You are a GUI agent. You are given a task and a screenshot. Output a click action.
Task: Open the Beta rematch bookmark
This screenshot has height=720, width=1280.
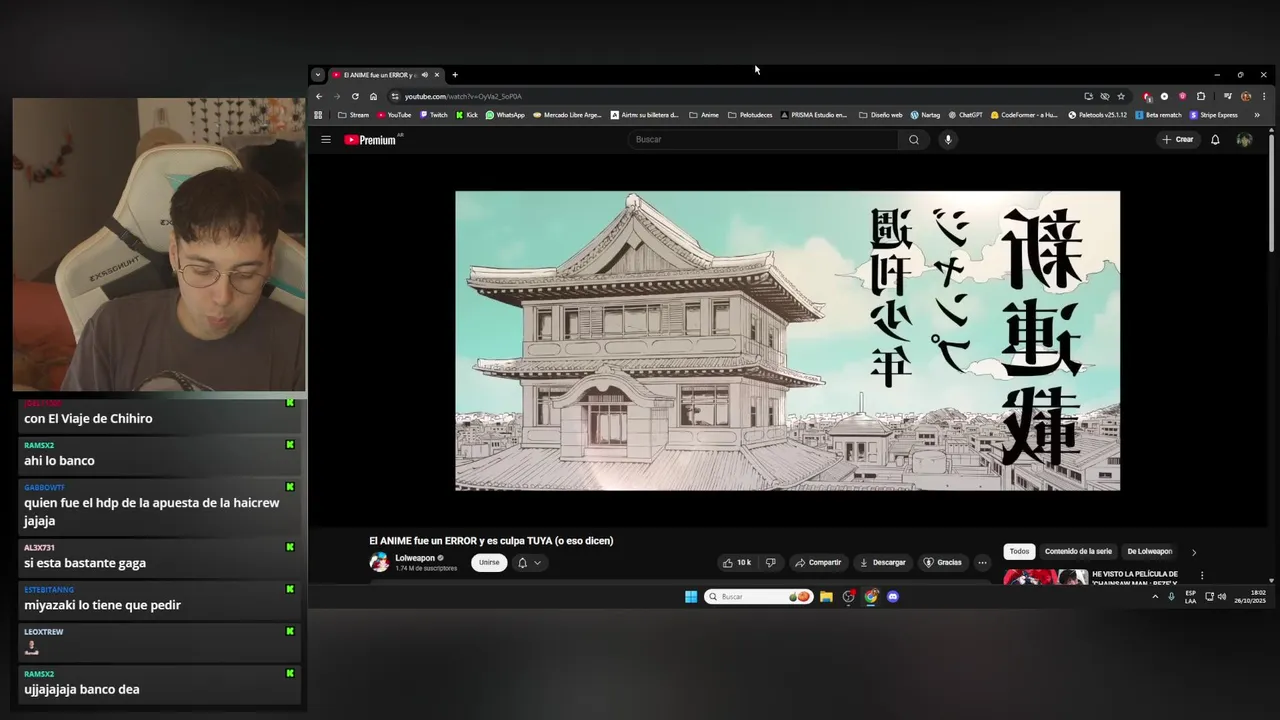click(1158, 115)
